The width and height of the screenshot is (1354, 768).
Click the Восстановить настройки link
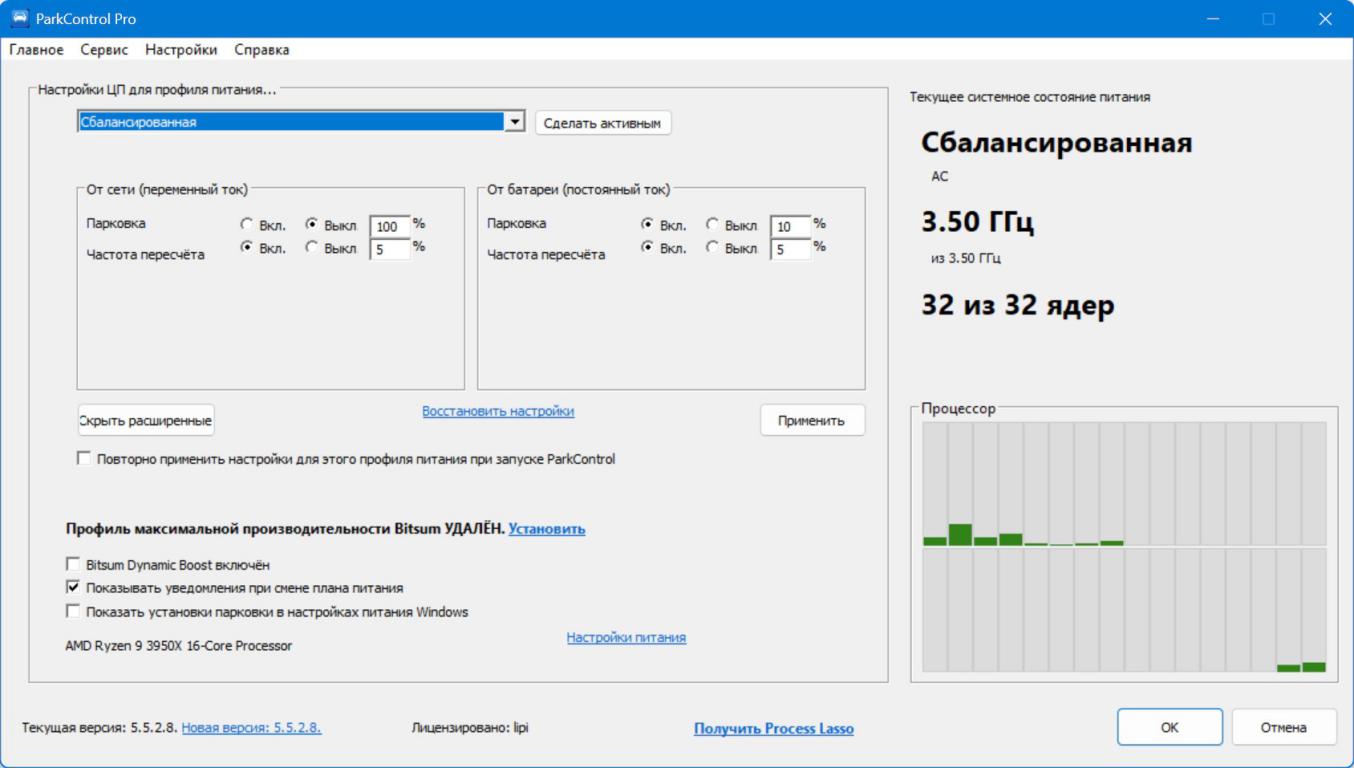click(x=498, y=411)
